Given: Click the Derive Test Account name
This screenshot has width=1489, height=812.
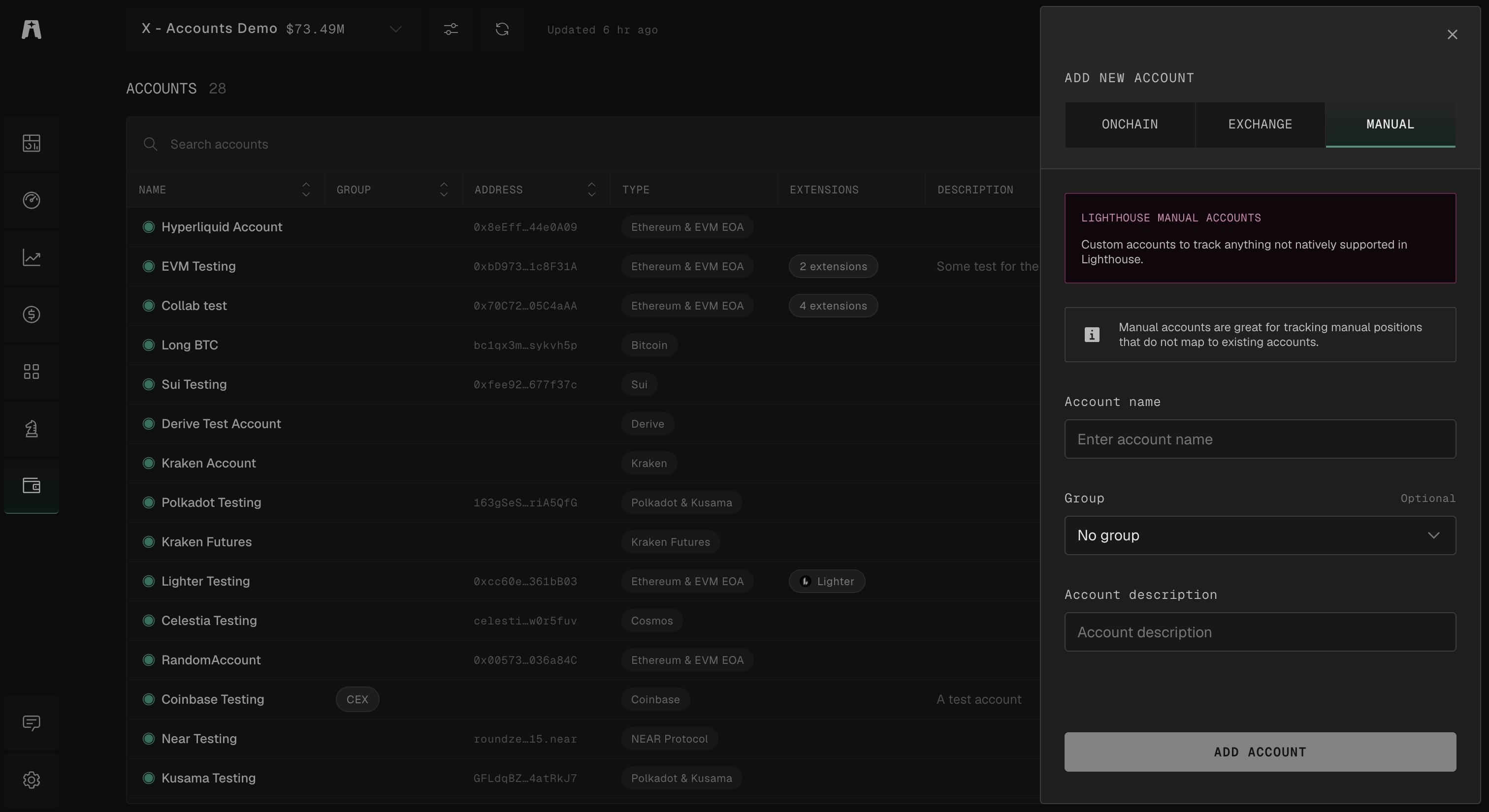Looking at the screenshot, I should tap(221, 424).
